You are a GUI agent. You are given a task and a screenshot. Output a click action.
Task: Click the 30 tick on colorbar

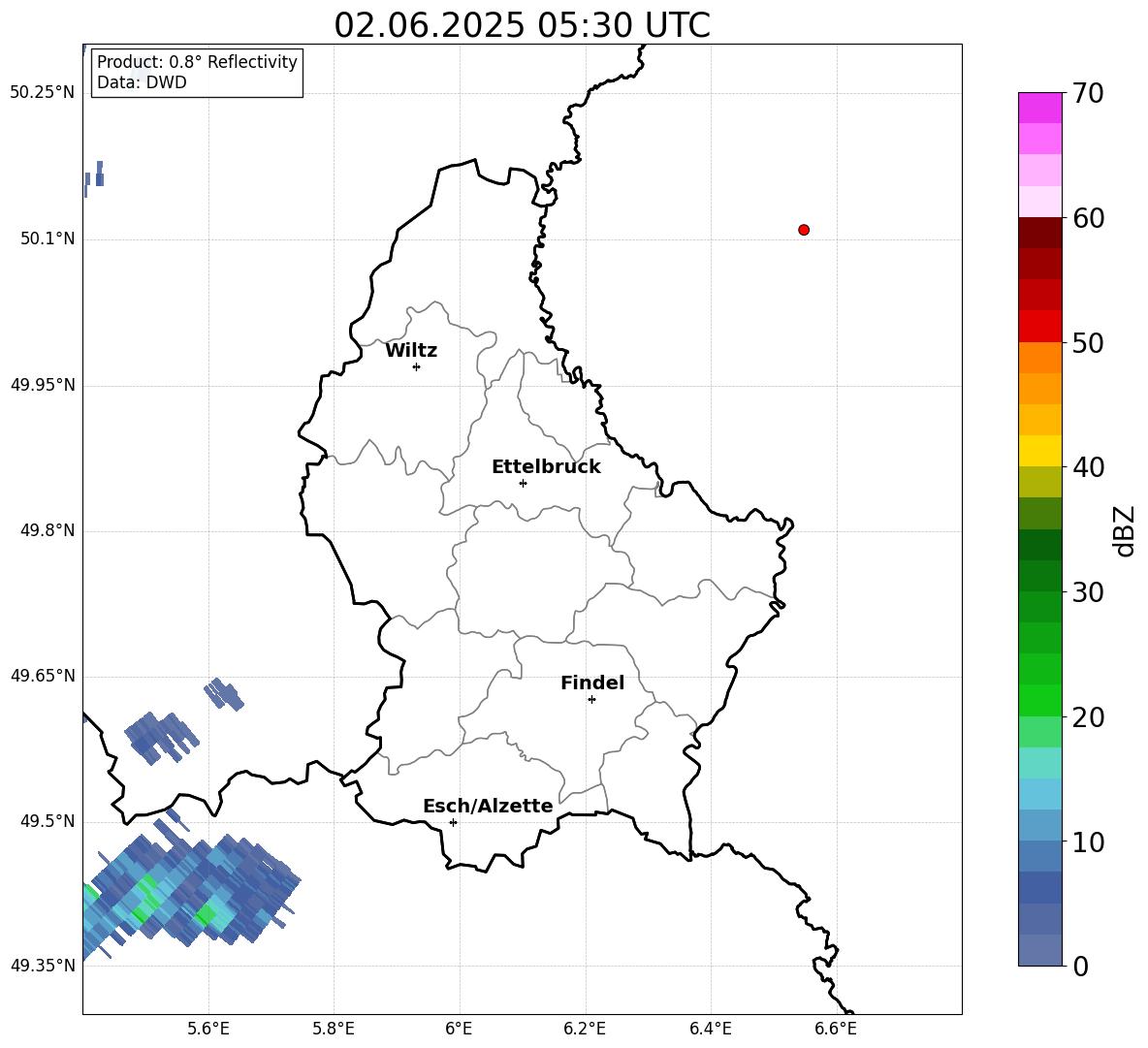point(1088,592)
